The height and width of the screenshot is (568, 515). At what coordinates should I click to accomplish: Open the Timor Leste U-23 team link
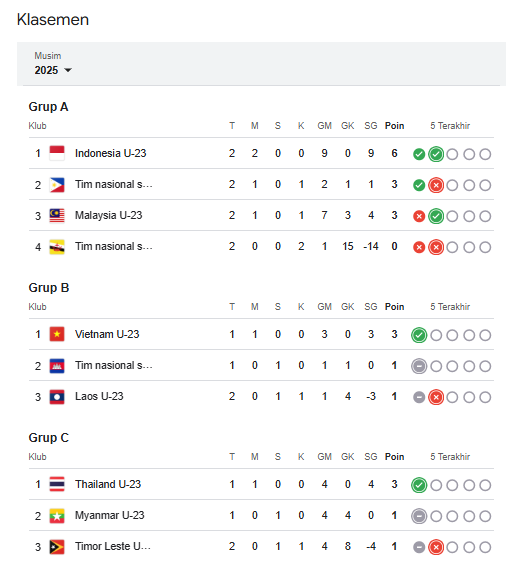click(113, 546)
